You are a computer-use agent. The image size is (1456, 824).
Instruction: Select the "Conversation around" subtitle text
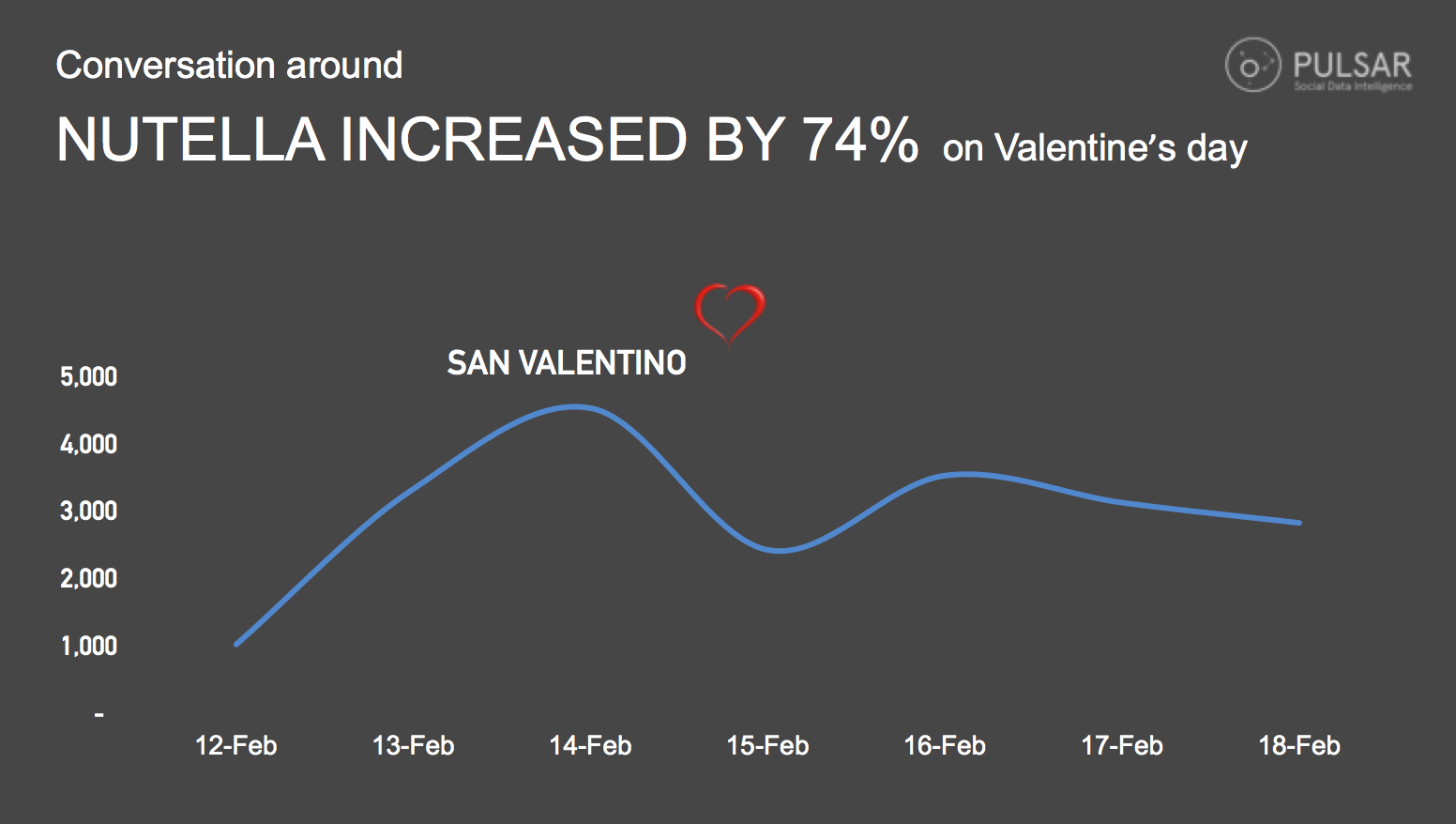point(229,66)
